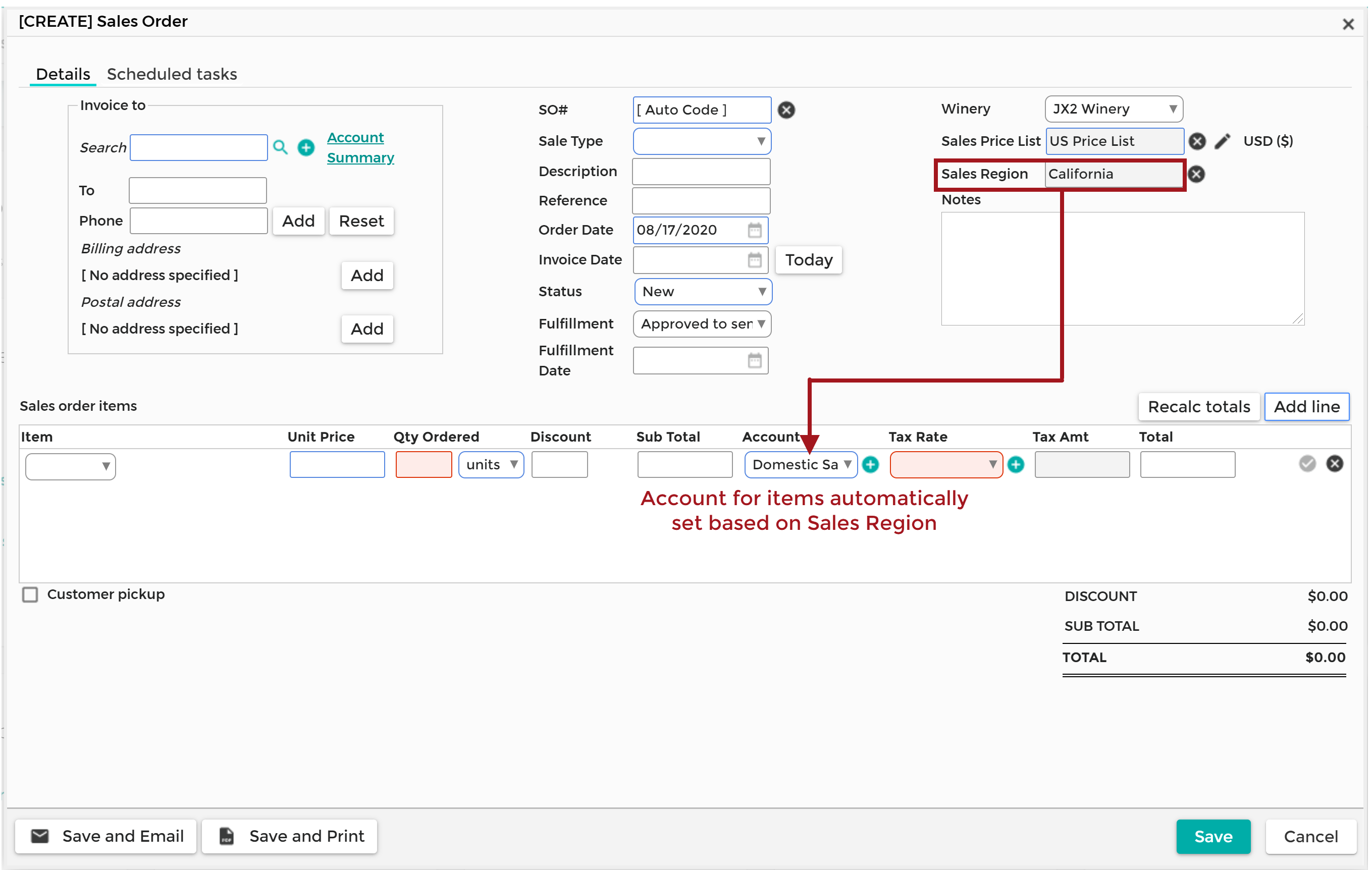Click the Add line button
This screenshot has width=1372, height=870.
point(1306,407)
